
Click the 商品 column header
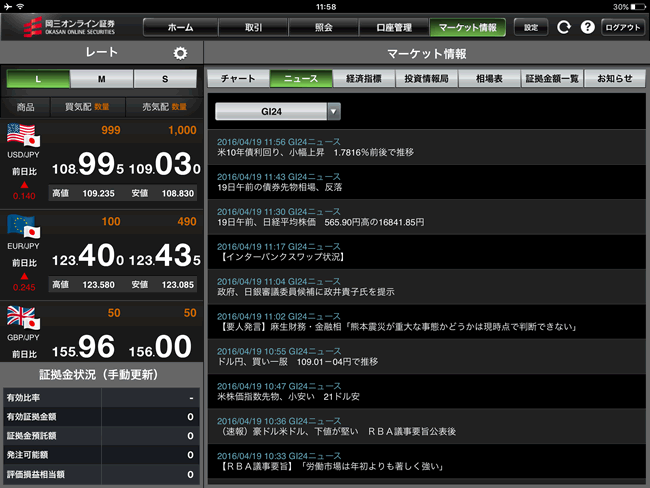coord(25,107)
